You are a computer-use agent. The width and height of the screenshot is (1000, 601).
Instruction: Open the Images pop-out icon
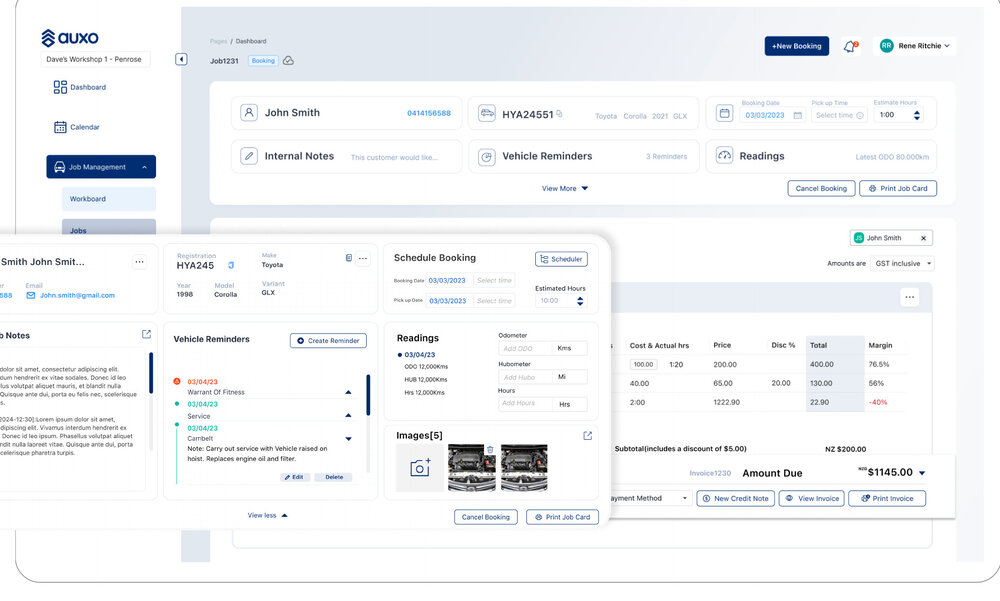pos(587,435)
